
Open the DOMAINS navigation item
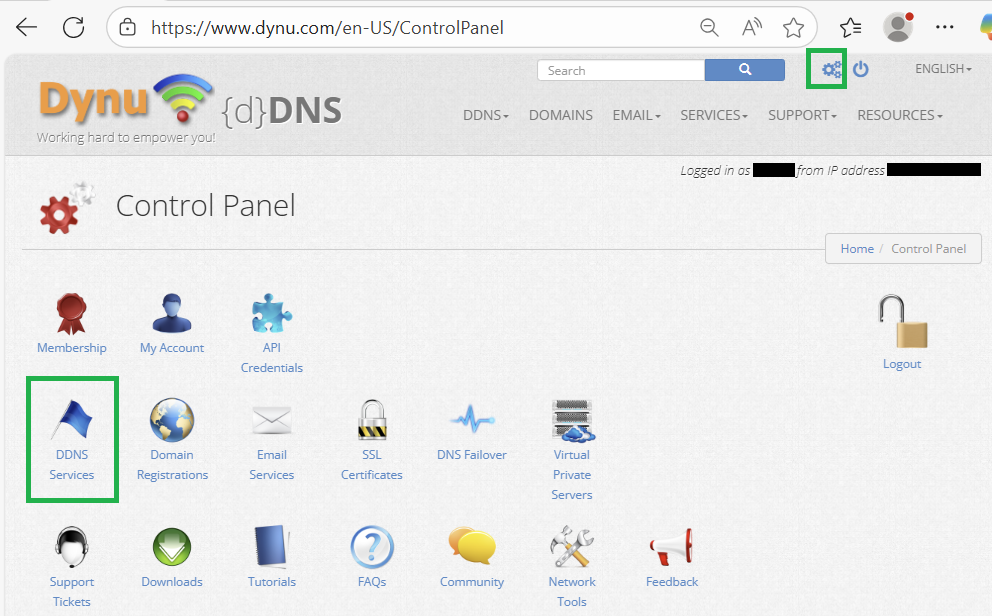[561, 115]
